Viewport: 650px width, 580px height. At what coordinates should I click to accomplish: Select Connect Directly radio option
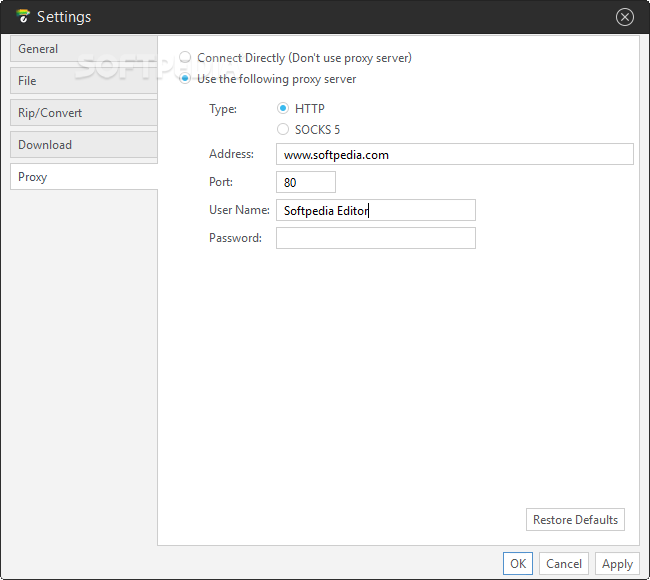185,57
